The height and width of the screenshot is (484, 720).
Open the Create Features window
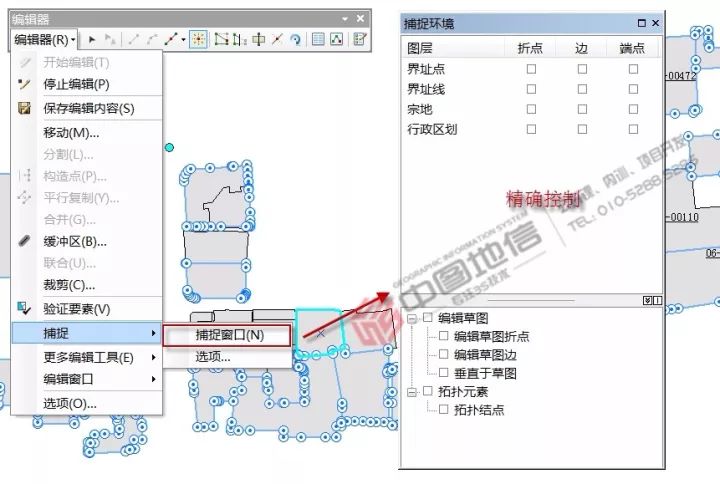[360, 39]
